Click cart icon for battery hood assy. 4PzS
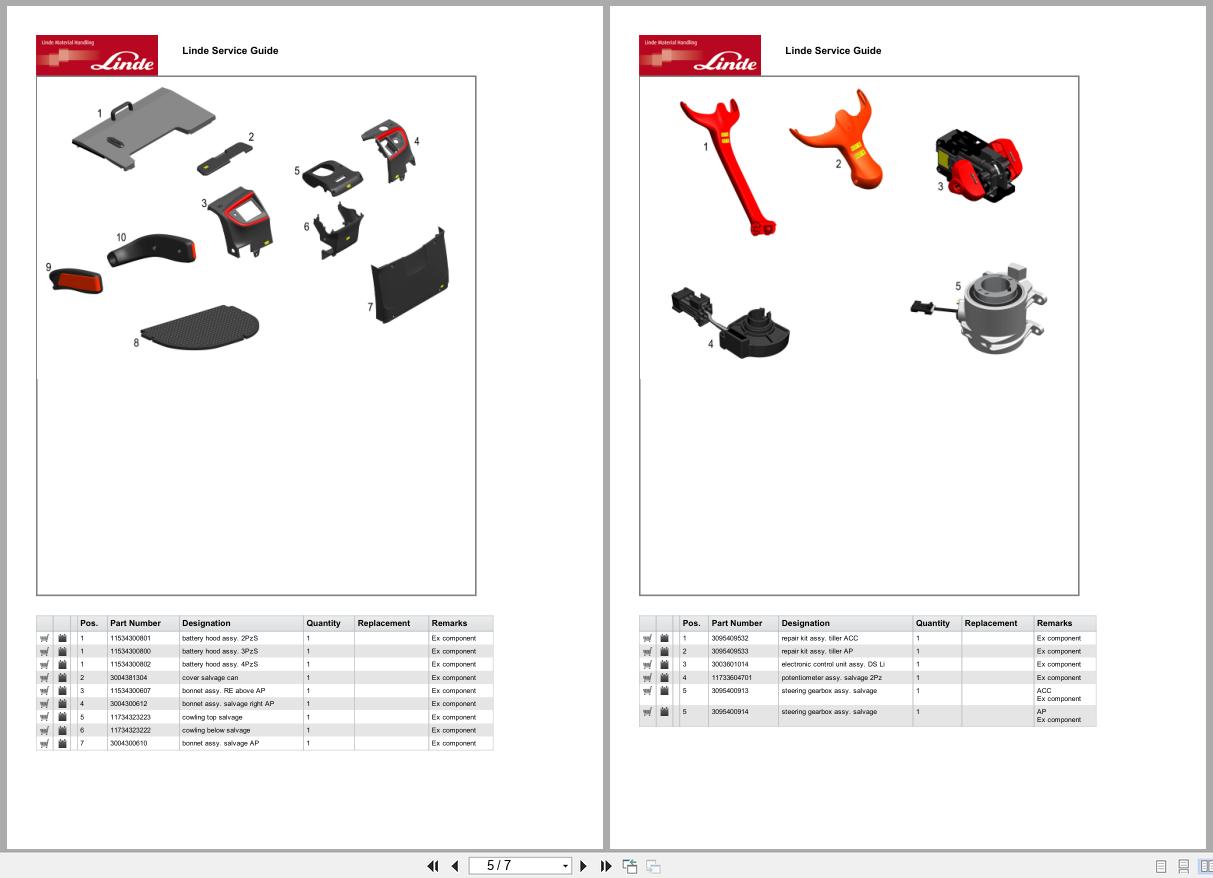Image resolution: width=1213 pixels, height=878 pixels. coord(45,664)
